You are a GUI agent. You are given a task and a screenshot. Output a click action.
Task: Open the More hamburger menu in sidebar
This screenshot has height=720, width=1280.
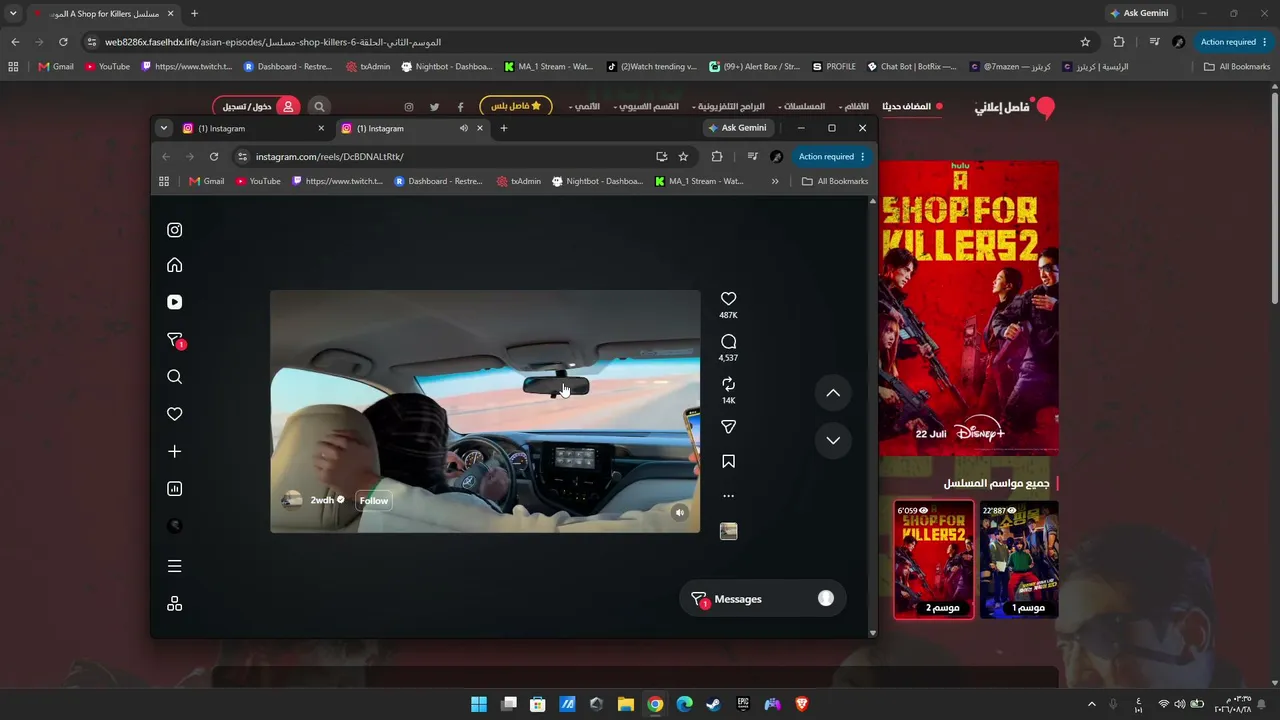coord(174,566)
